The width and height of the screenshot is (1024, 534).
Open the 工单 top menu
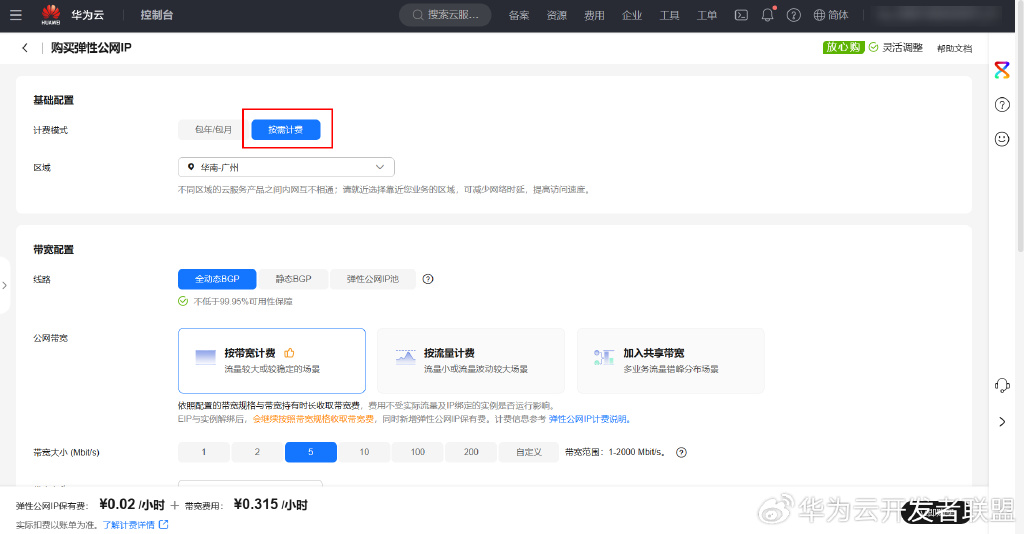tap(707, 15)
